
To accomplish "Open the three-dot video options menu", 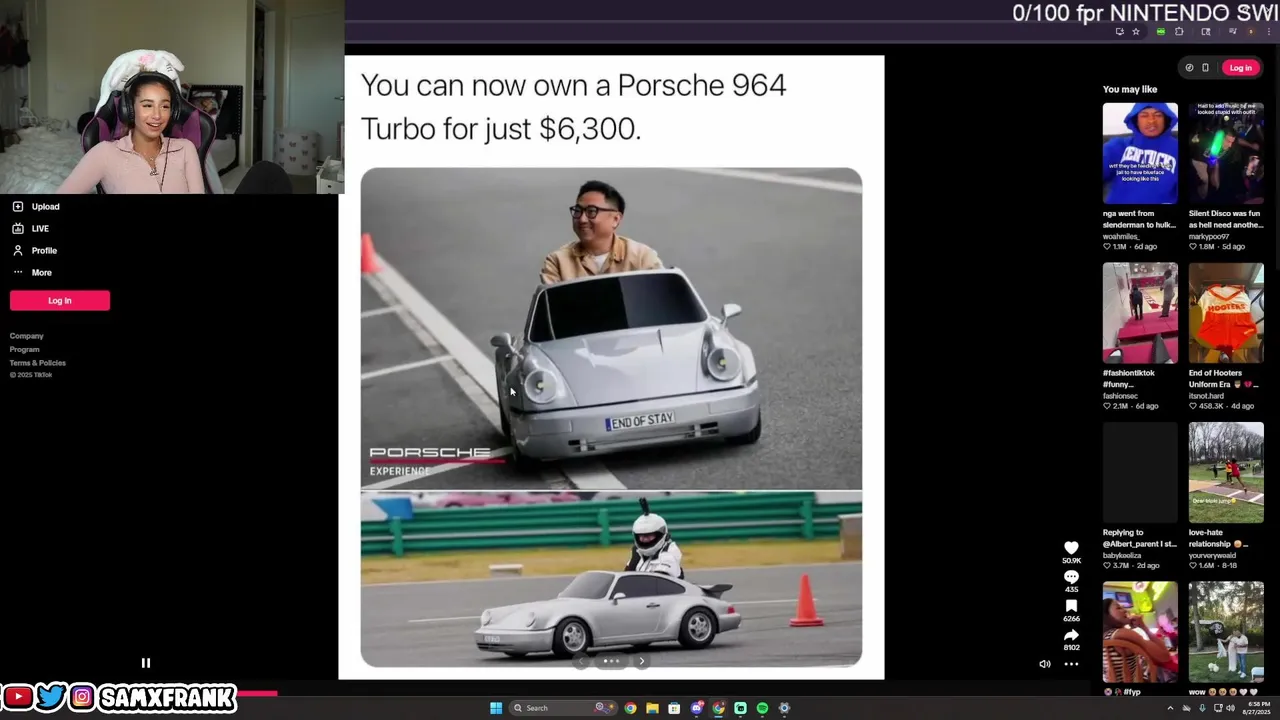I will coord(1071,664).
